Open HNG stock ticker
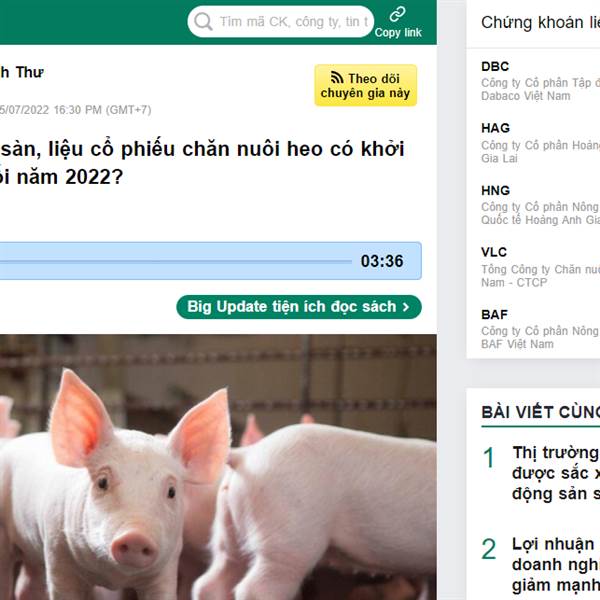The width and height of the screenshot is (600, 600). tap(496, 191)
